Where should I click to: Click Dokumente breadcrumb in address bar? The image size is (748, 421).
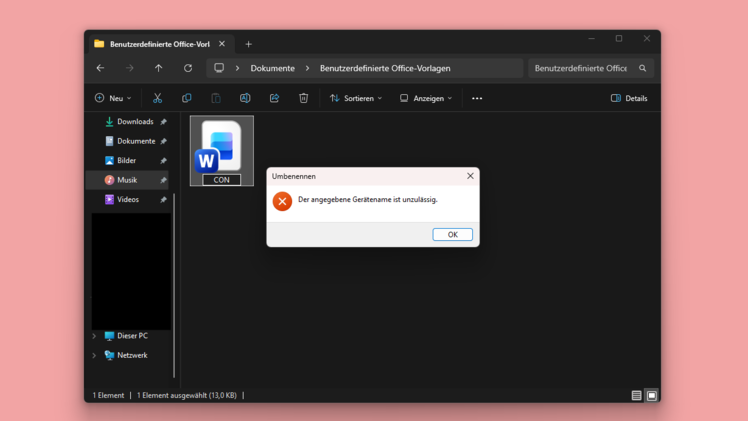pos(272,68)
